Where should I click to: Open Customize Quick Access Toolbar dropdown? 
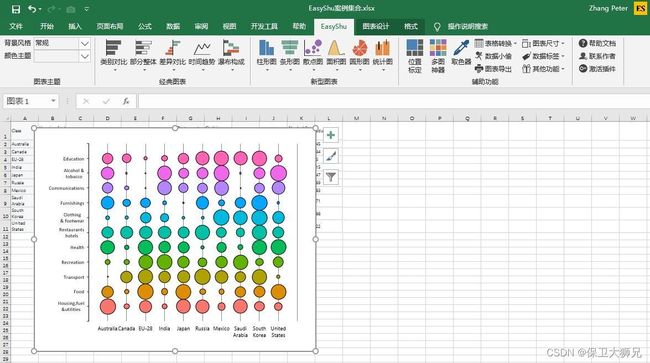click(x=87, y=9)
